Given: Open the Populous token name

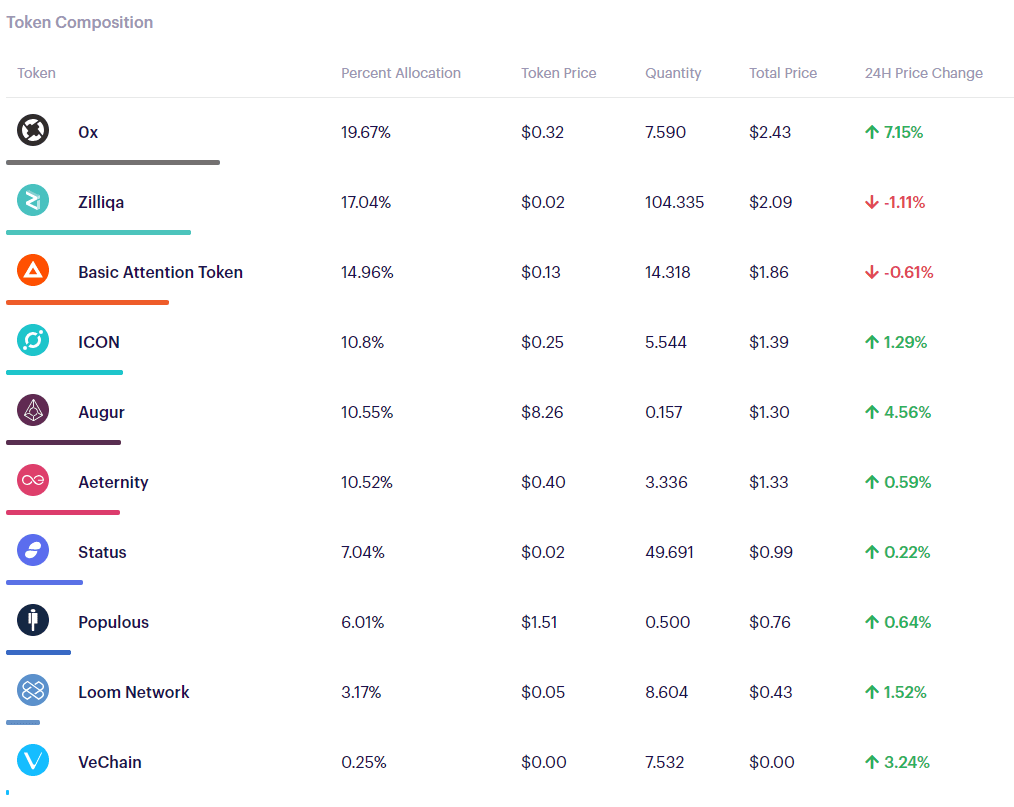Looking at the screenshot, I should pyautogui.click(x=114, y=622).
